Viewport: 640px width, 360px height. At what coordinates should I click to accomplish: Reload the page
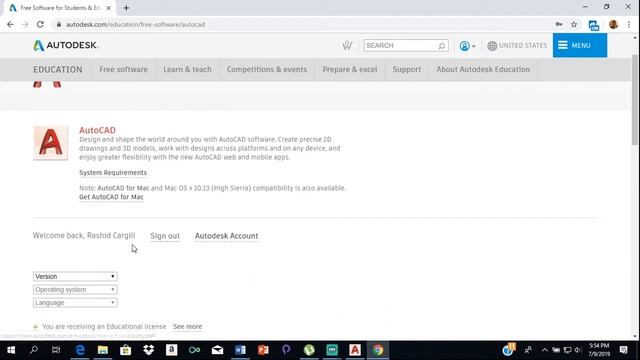pyautogui.click(x=40, y=24)
